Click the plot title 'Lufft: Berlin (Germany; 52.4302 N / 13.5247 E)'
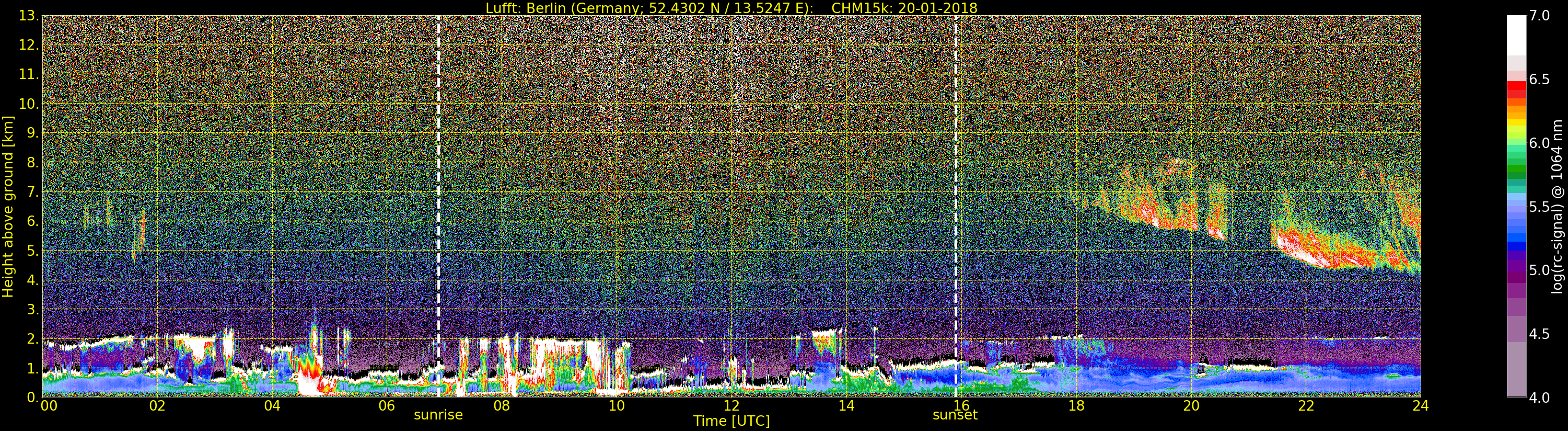Viewport: 1568px width, 431px height. coord(649,8)
